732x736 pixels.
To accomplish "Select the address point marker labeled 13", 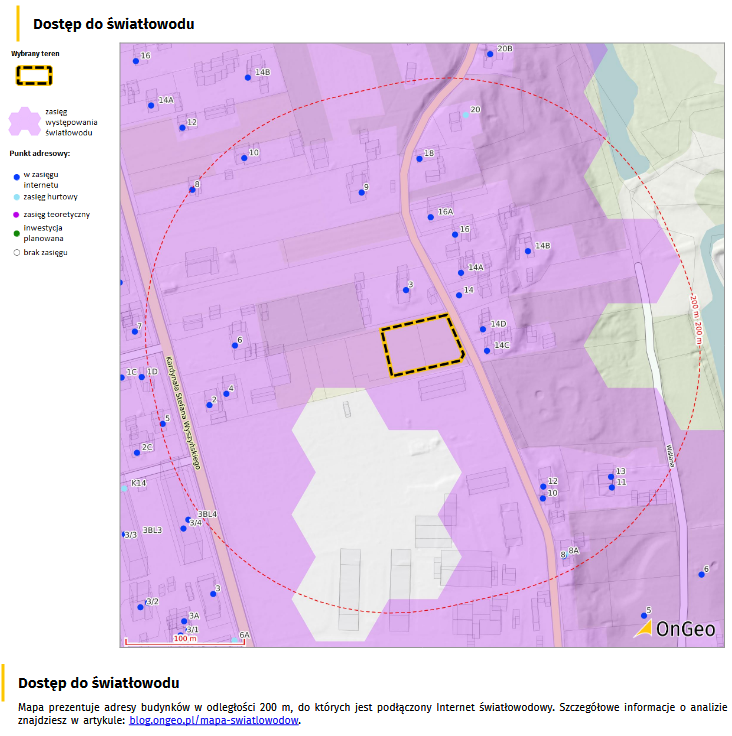I will coord(610,475).
